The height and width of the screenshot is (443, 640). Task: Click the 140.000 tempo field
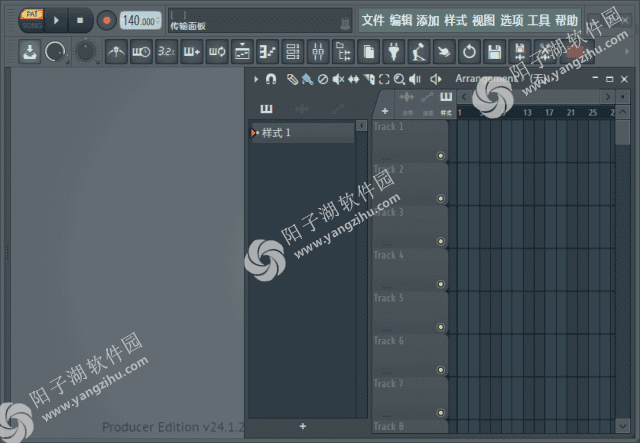pos(140,20)
